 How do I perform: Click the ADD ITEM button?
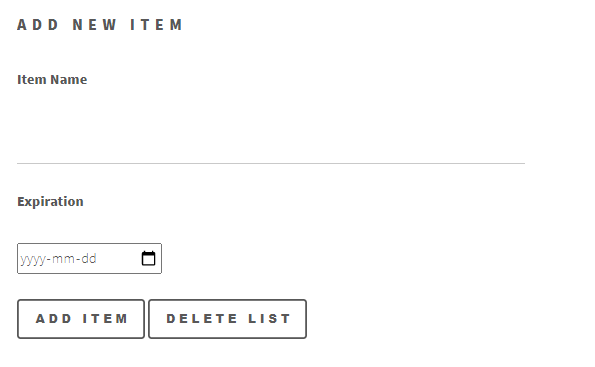pos(81,319)
